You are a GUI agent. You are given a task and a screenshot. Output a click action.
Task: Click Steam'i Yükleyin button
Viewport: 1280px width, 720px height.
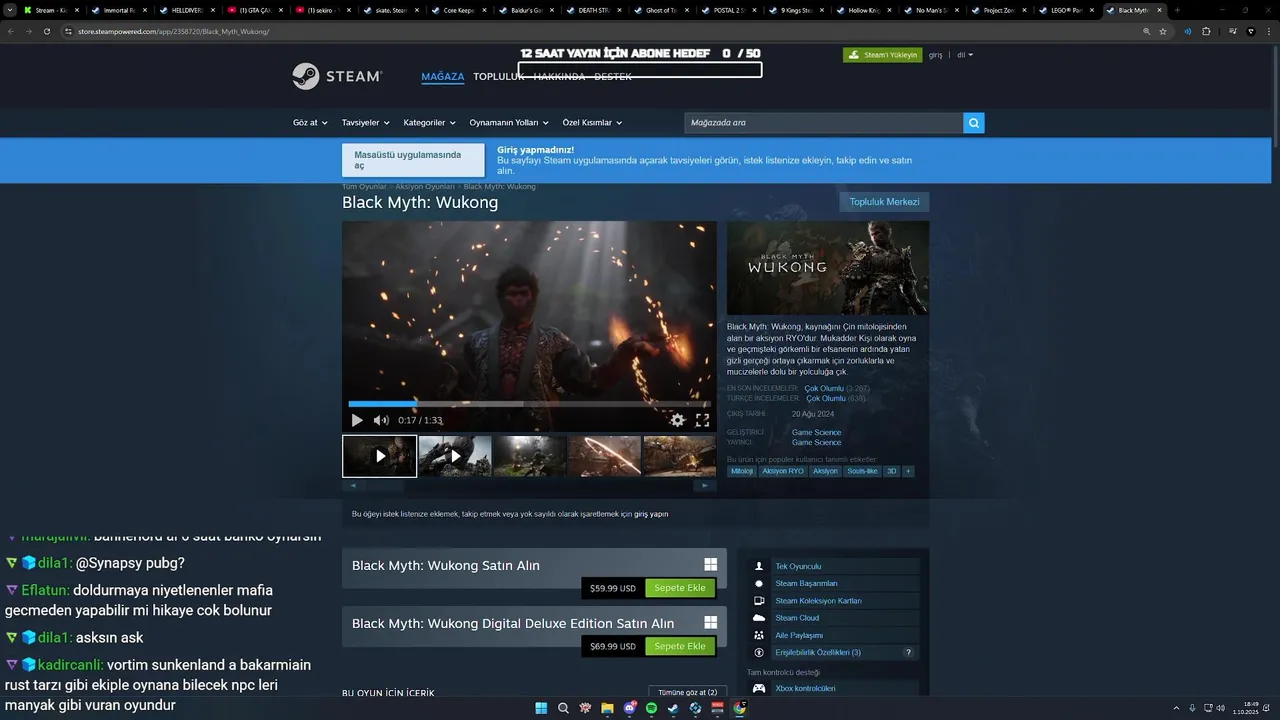click(883, 55)
